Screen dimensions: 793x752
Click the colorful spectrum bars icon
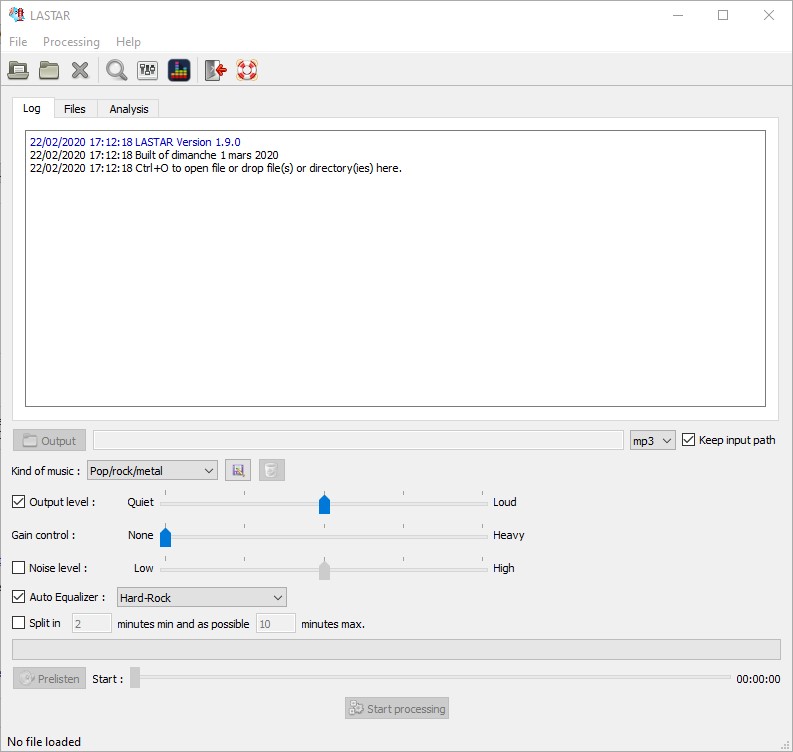179,70
